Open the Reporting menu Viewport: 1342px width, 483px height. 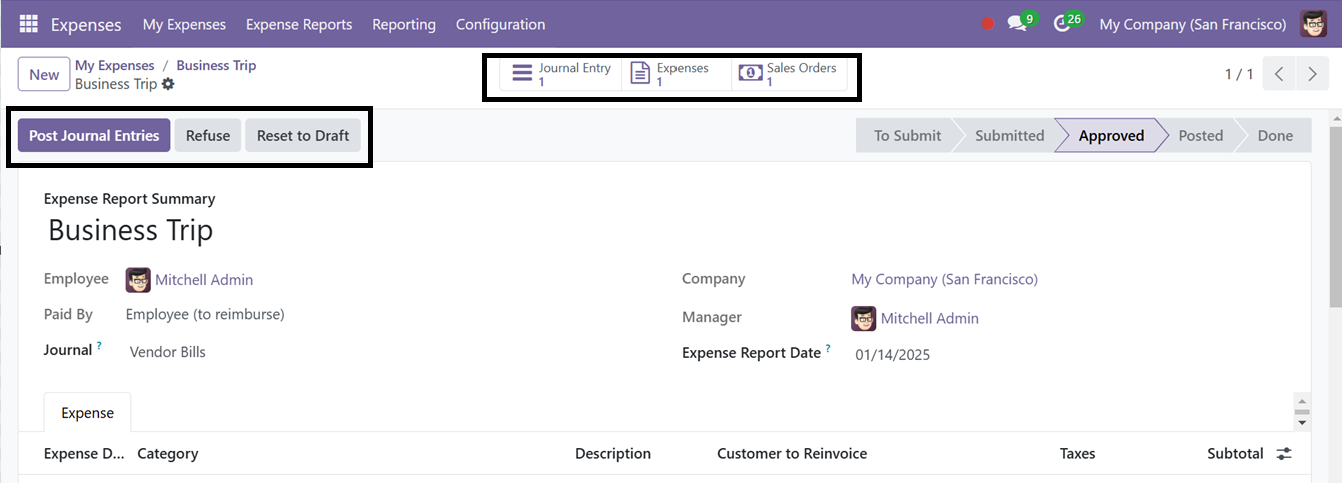tap(404, 24)
